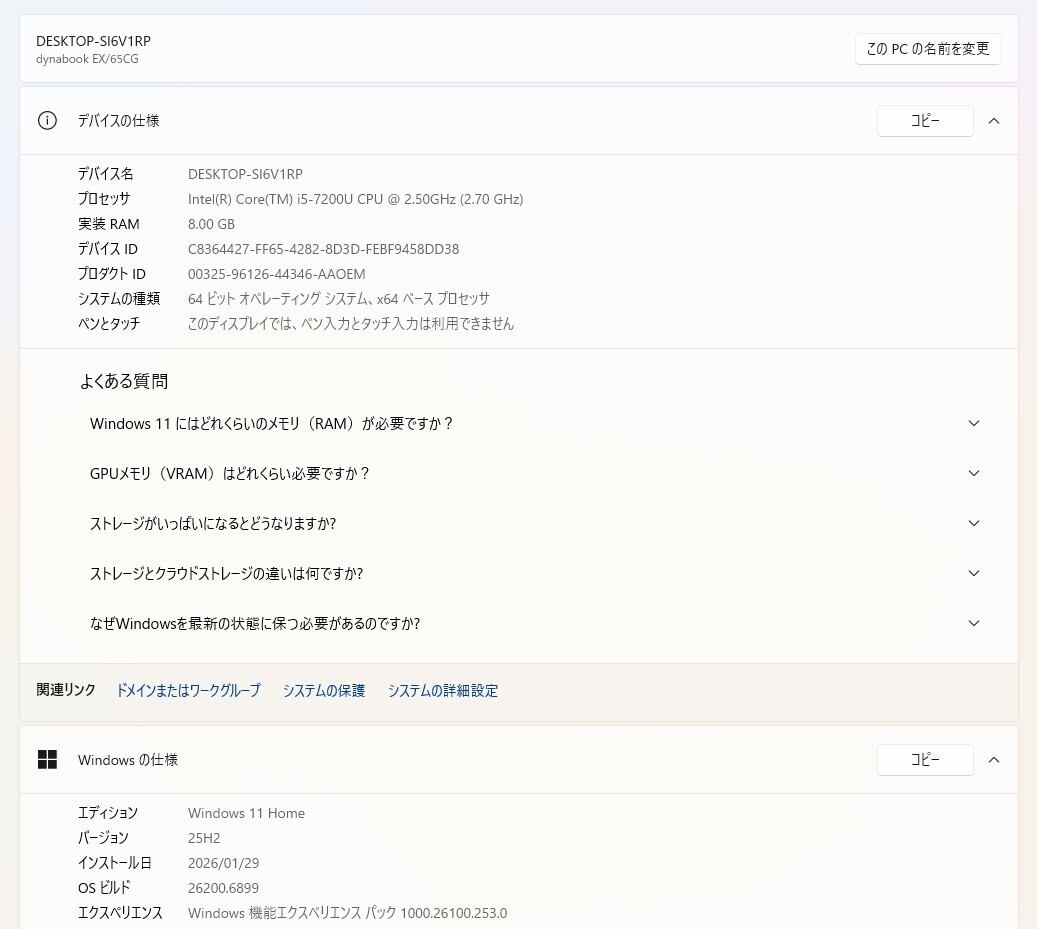The image size is (1037, 929).
Task: Click the インストール日 label
Action: click(x=115, y=863)
